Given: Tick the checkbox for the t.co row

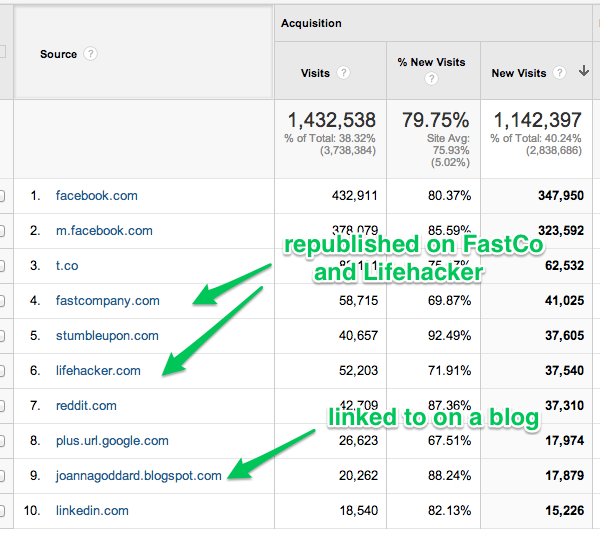Looking at the screenshot, I should point(2,266).
